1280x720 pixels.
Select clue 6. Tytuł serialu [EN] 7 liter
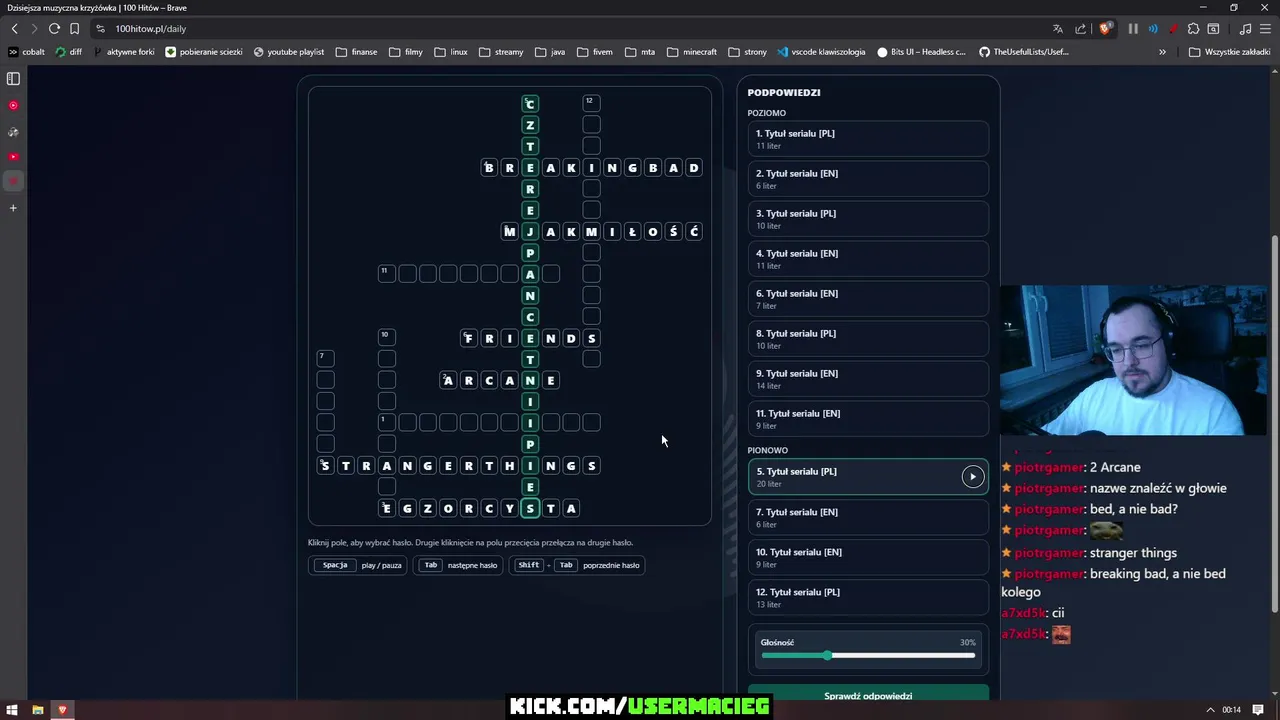[x=868, y=299]
